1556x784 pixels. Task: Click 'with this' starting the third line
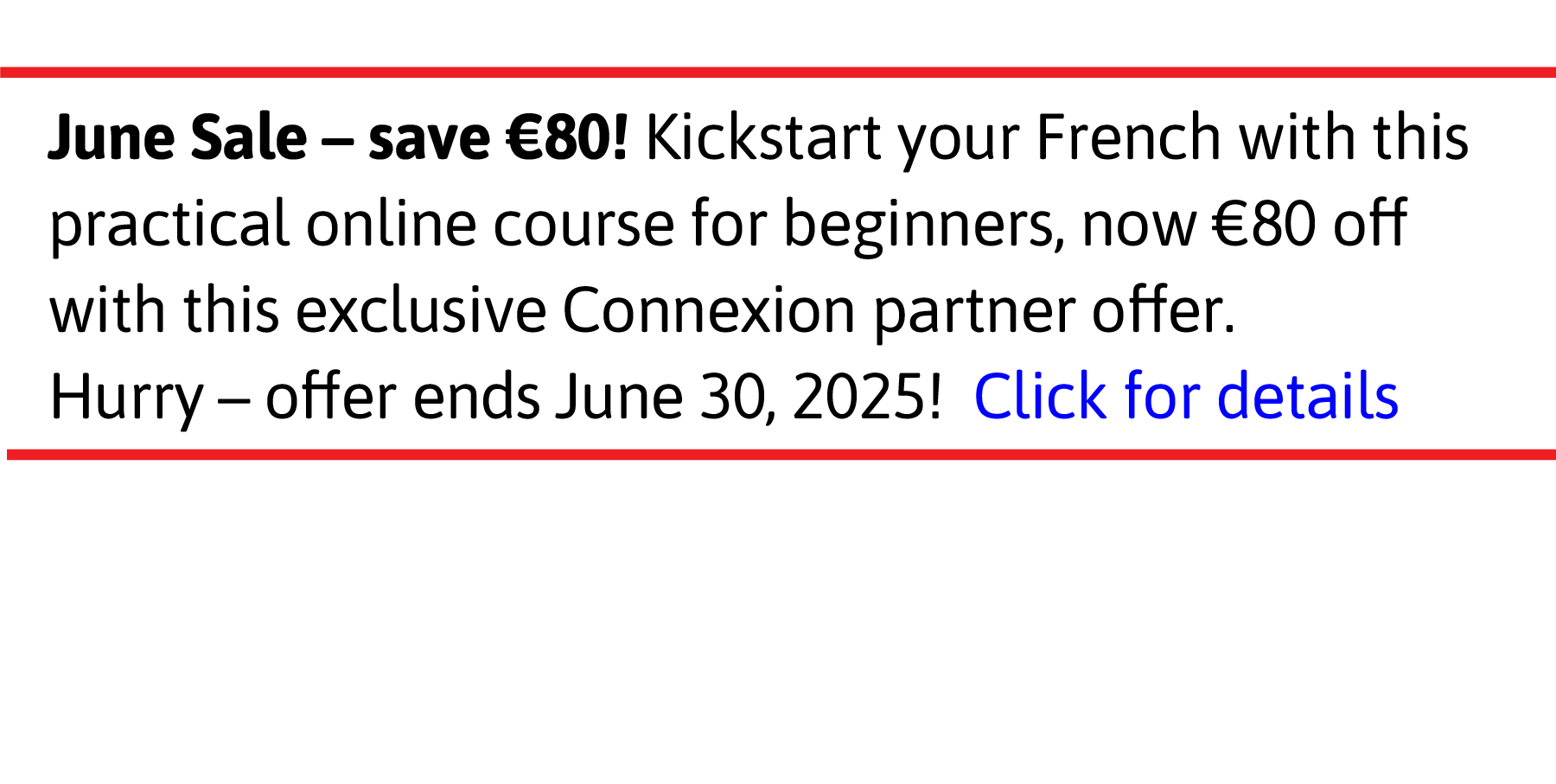pos(164,310)
